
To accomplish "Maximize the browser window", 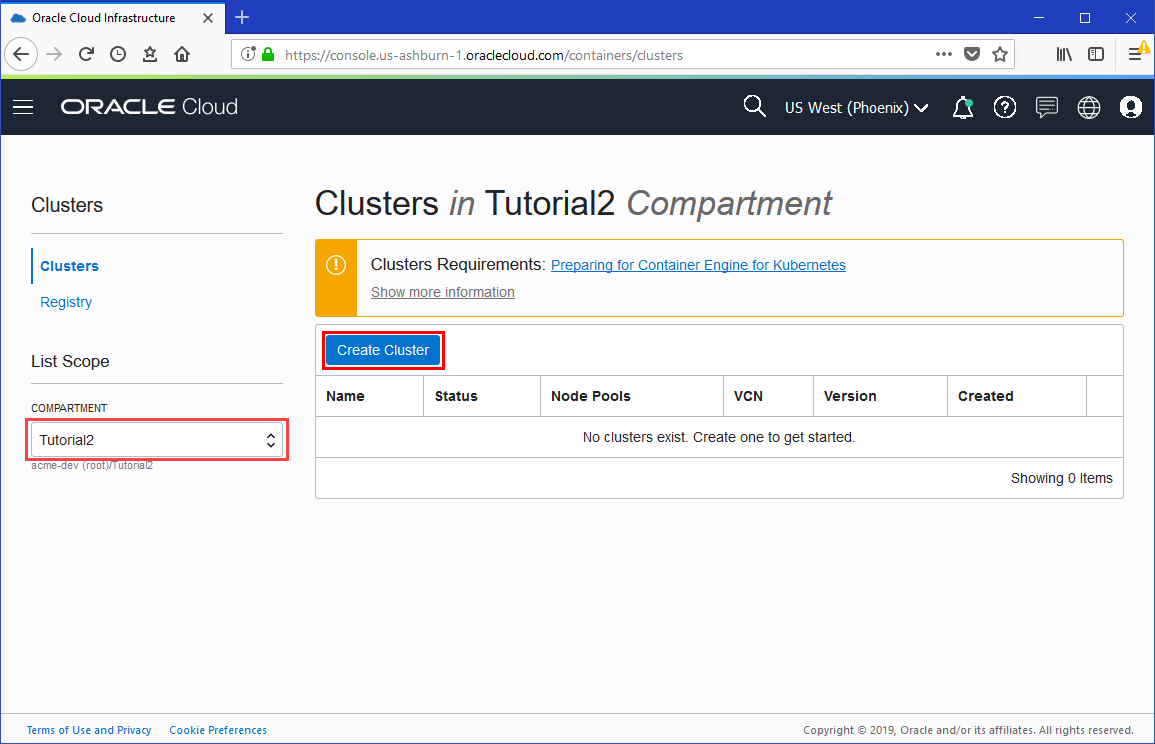I will [1084, 18].
